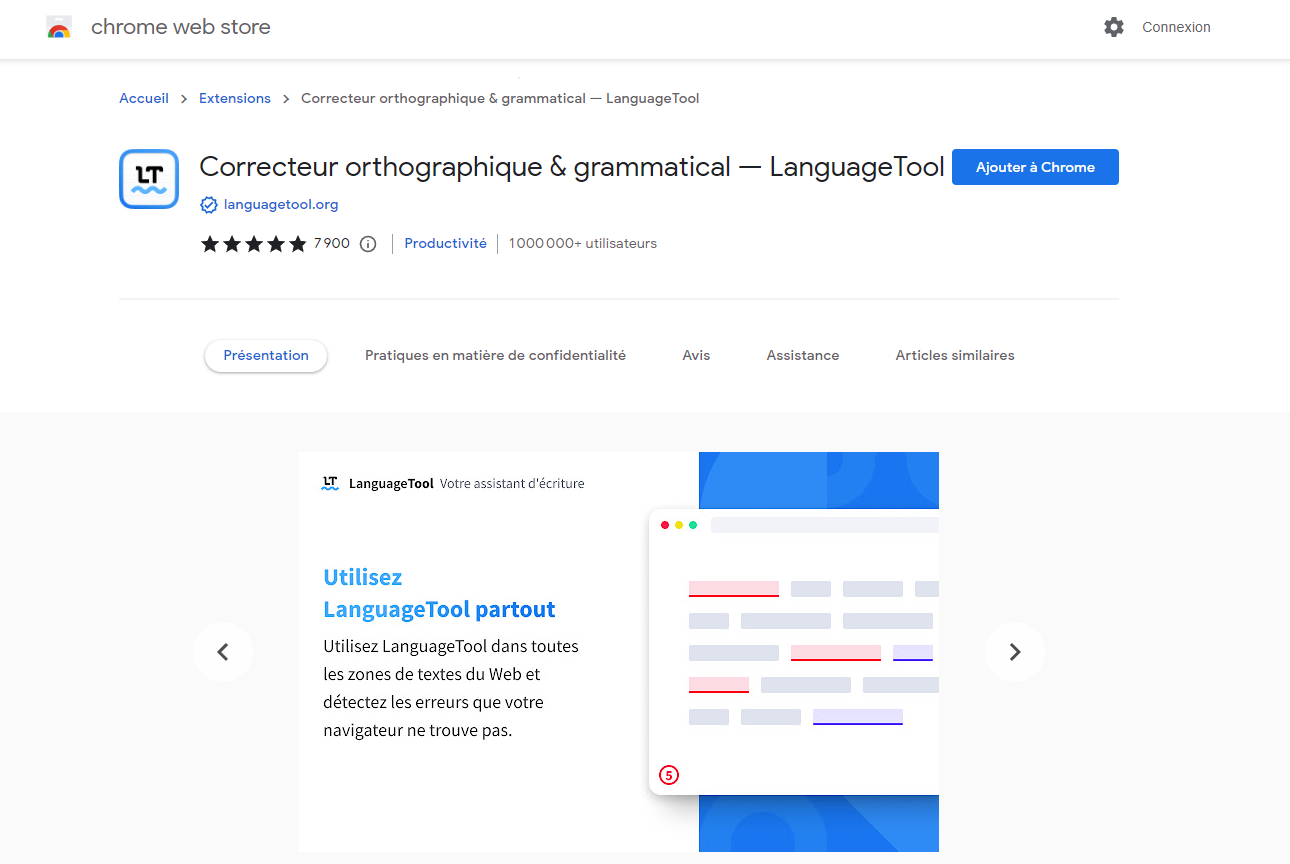This screenshot has height=864, width=1290.
Task: Visit the languagetool.org publisher link
Action: point(281,204)
